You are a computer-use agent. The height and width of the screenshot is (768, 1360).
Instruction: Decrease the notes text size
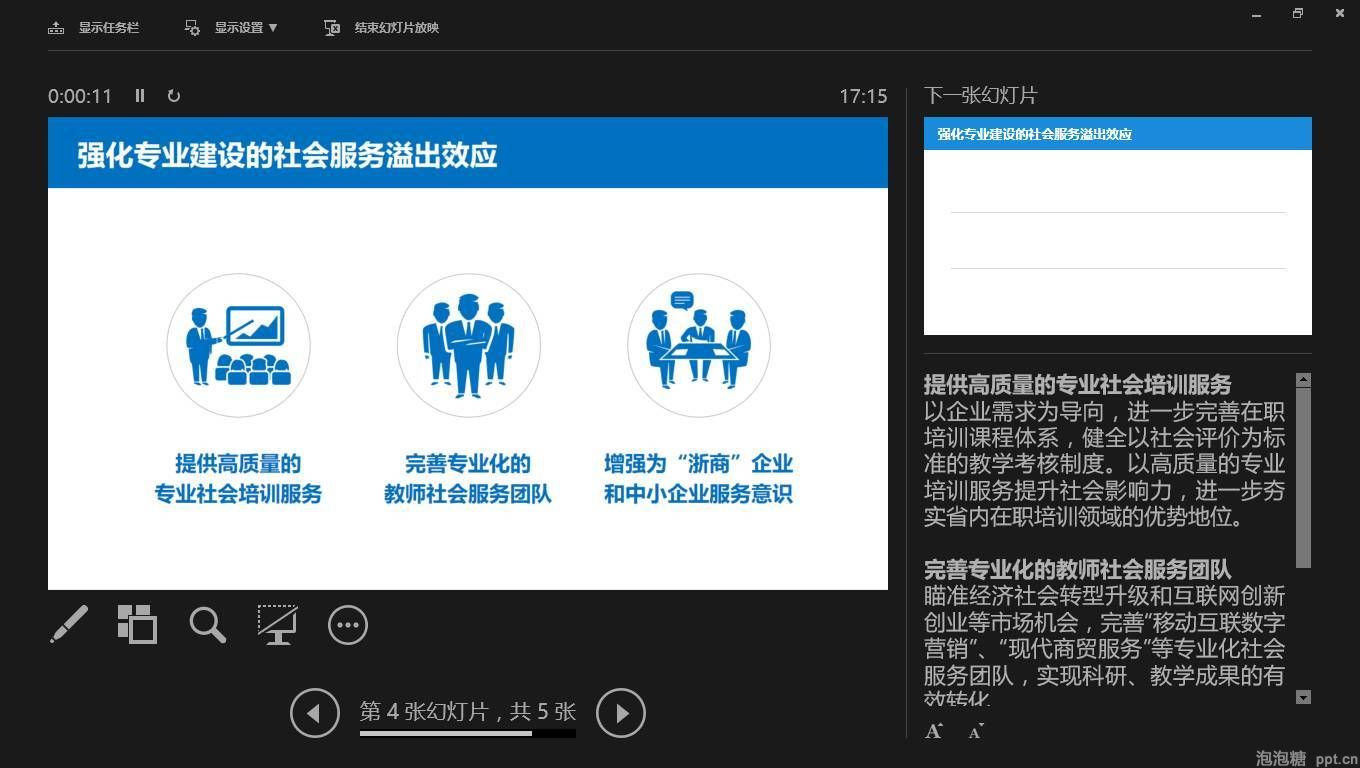click(x=976, y=731)
